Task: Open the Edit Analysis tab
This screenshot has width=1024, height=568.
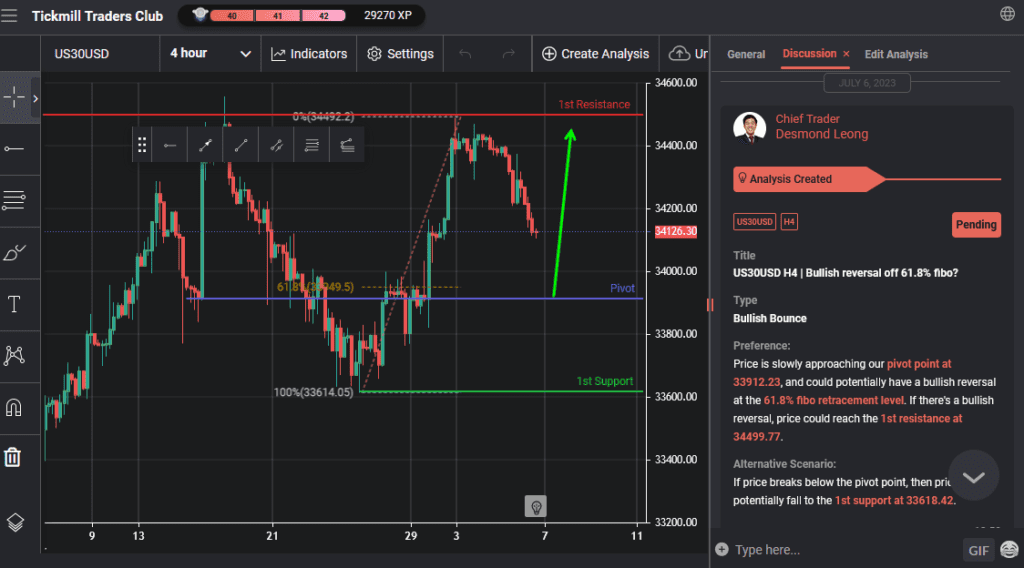Action: (896, 54)
